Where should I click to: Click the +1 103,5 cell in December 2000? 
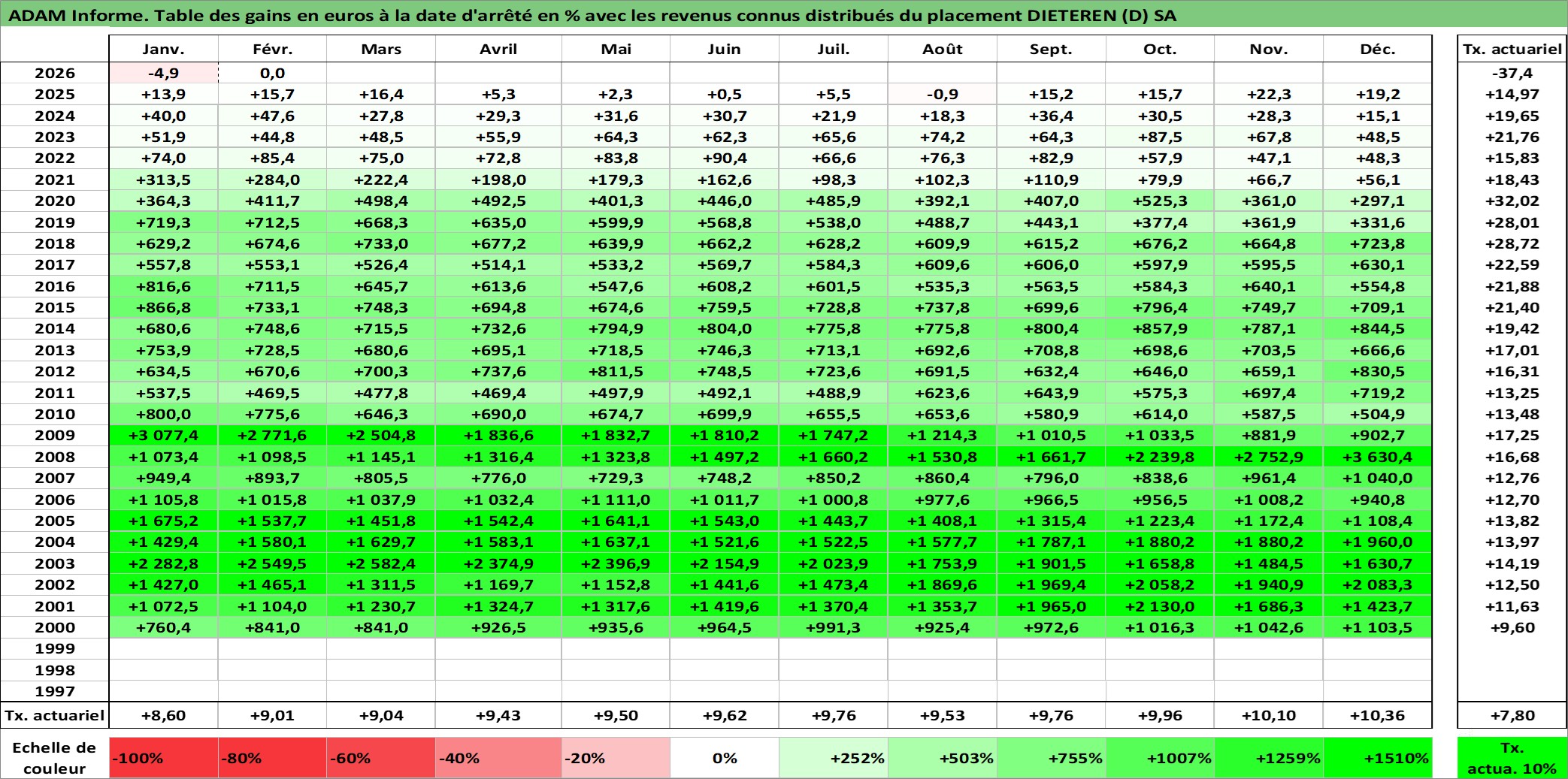(1378, 627)
